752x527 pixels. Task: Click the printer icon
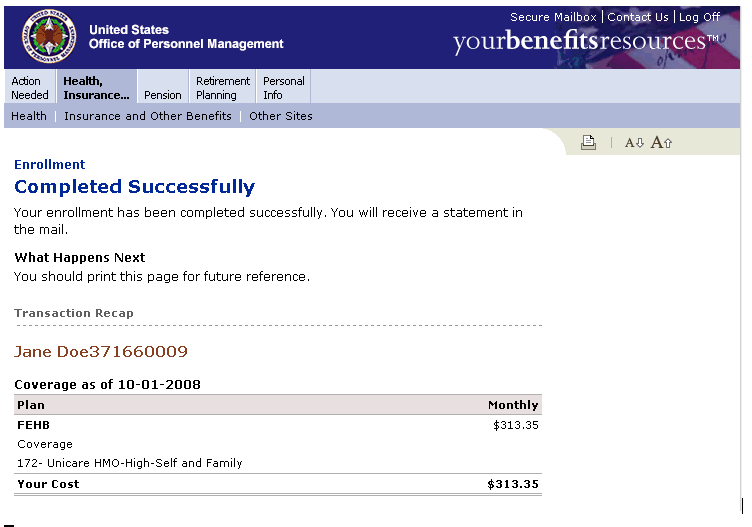click(x=588, y=143)
